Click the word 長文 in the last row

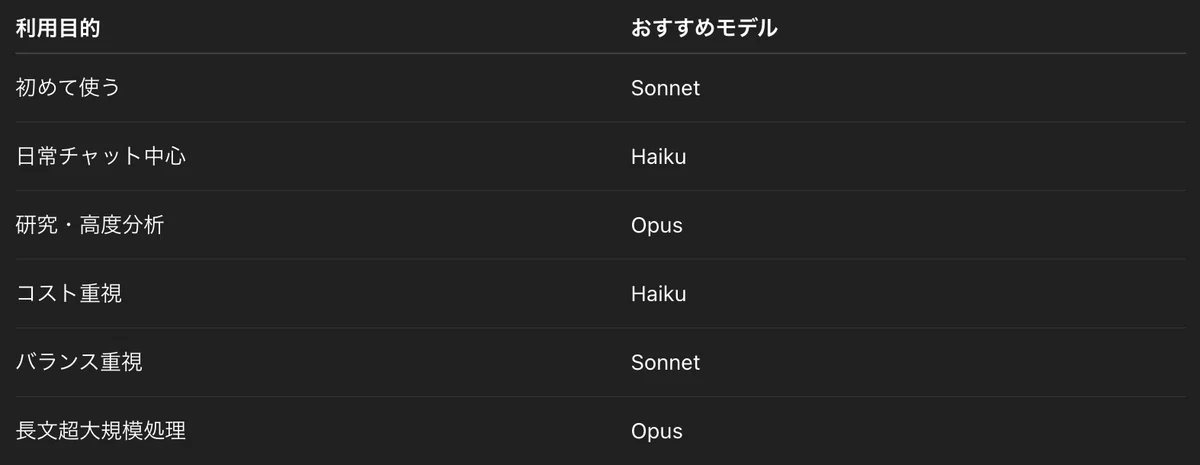[36, 431]
